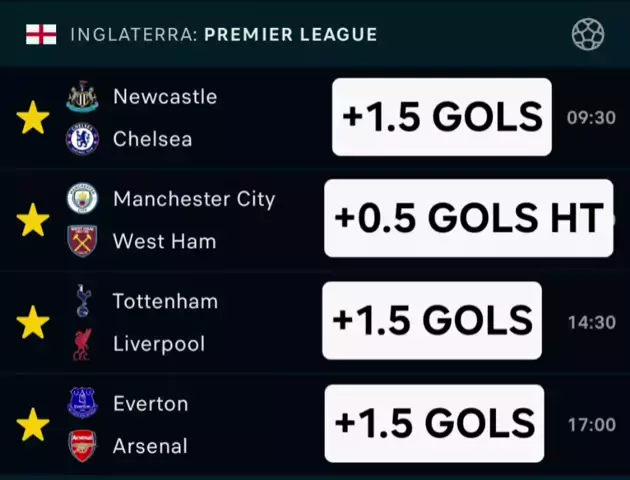
Task: Click the soccer ball icon in header
Action: pos(587,34)
